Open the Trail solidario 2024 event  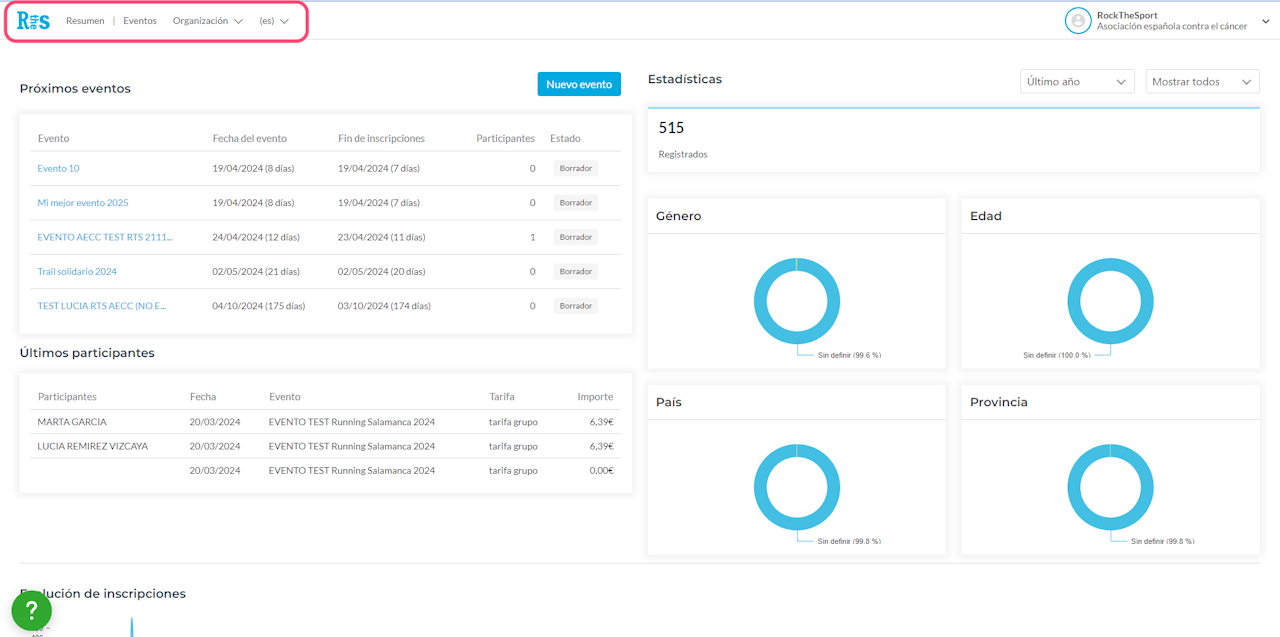[x=77, y=272]
